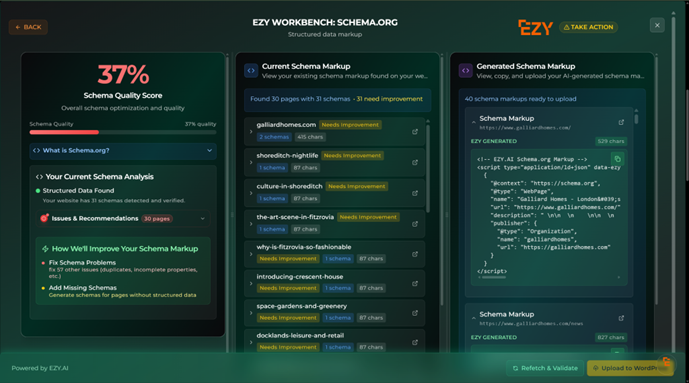Open galliardhomes.com external link icon
This screenshot has width=689, height=383.
coord(415,131)
